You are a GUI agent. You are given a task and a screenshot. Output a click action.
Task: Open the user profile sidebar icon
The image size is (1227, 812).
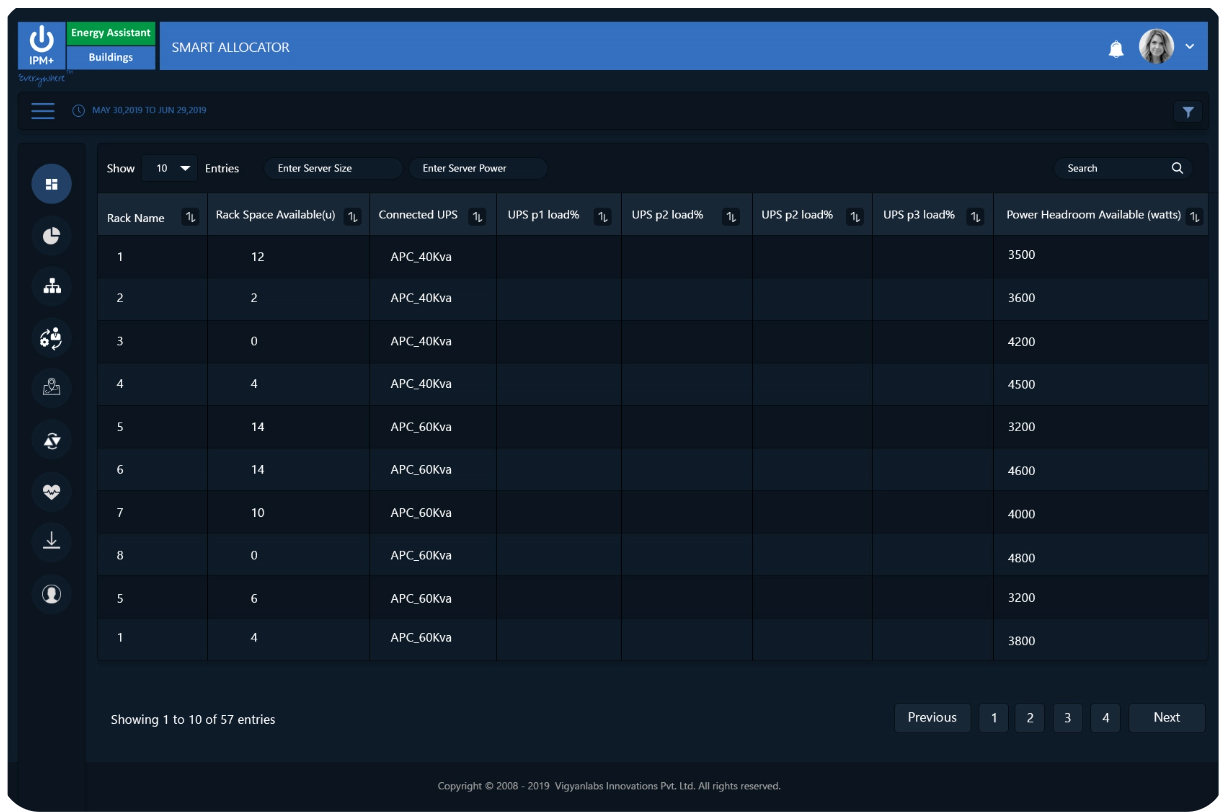click(x=52, y=594)
